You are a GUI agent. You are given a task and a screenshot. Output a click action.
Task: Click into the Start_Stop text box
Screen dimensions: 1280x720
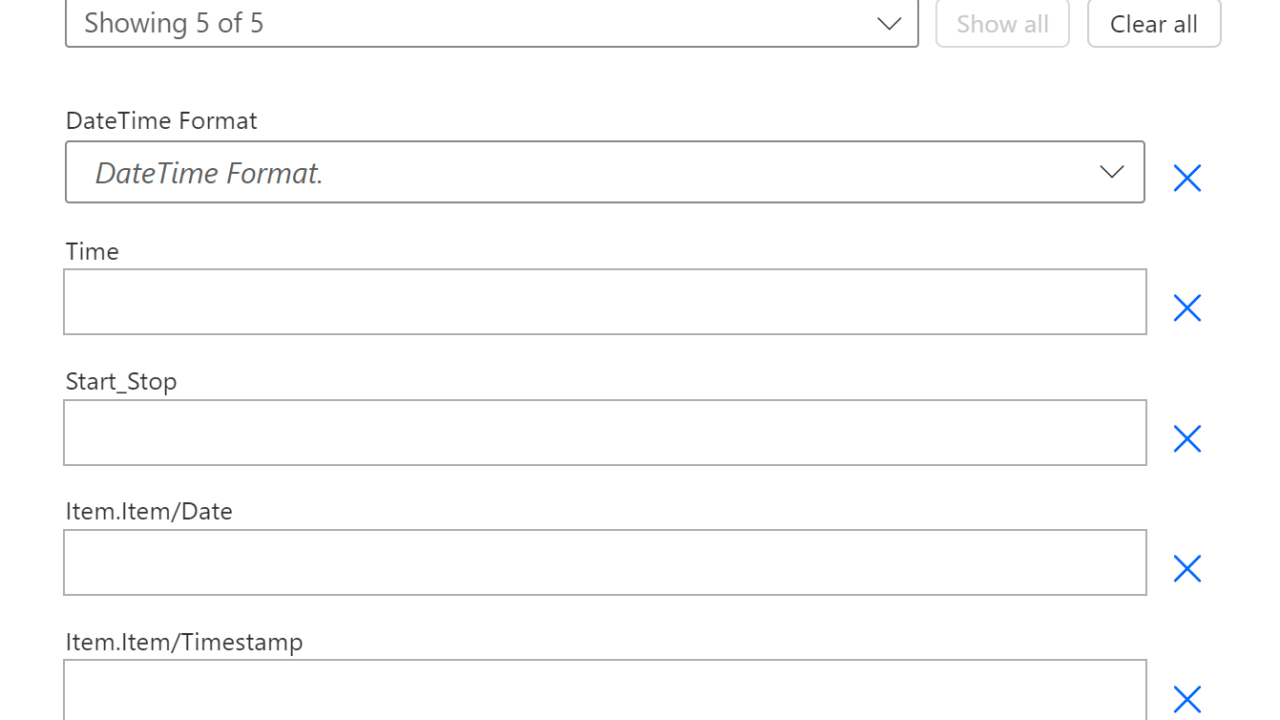click(x=604, y=433)
